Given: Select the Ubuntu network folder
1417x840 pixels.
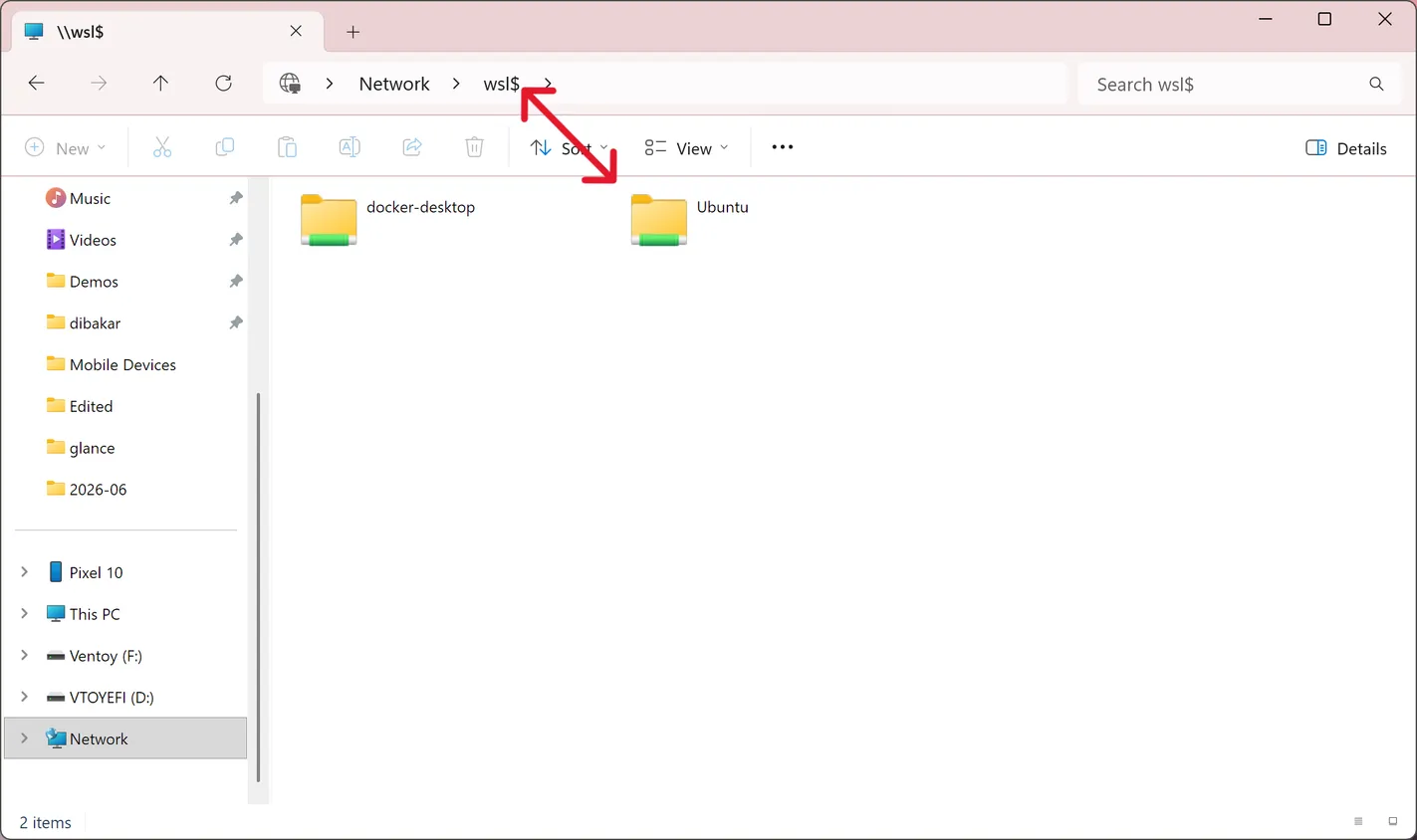Looking at the screenshot, I should pyautogui.click(x=689, y=219).
